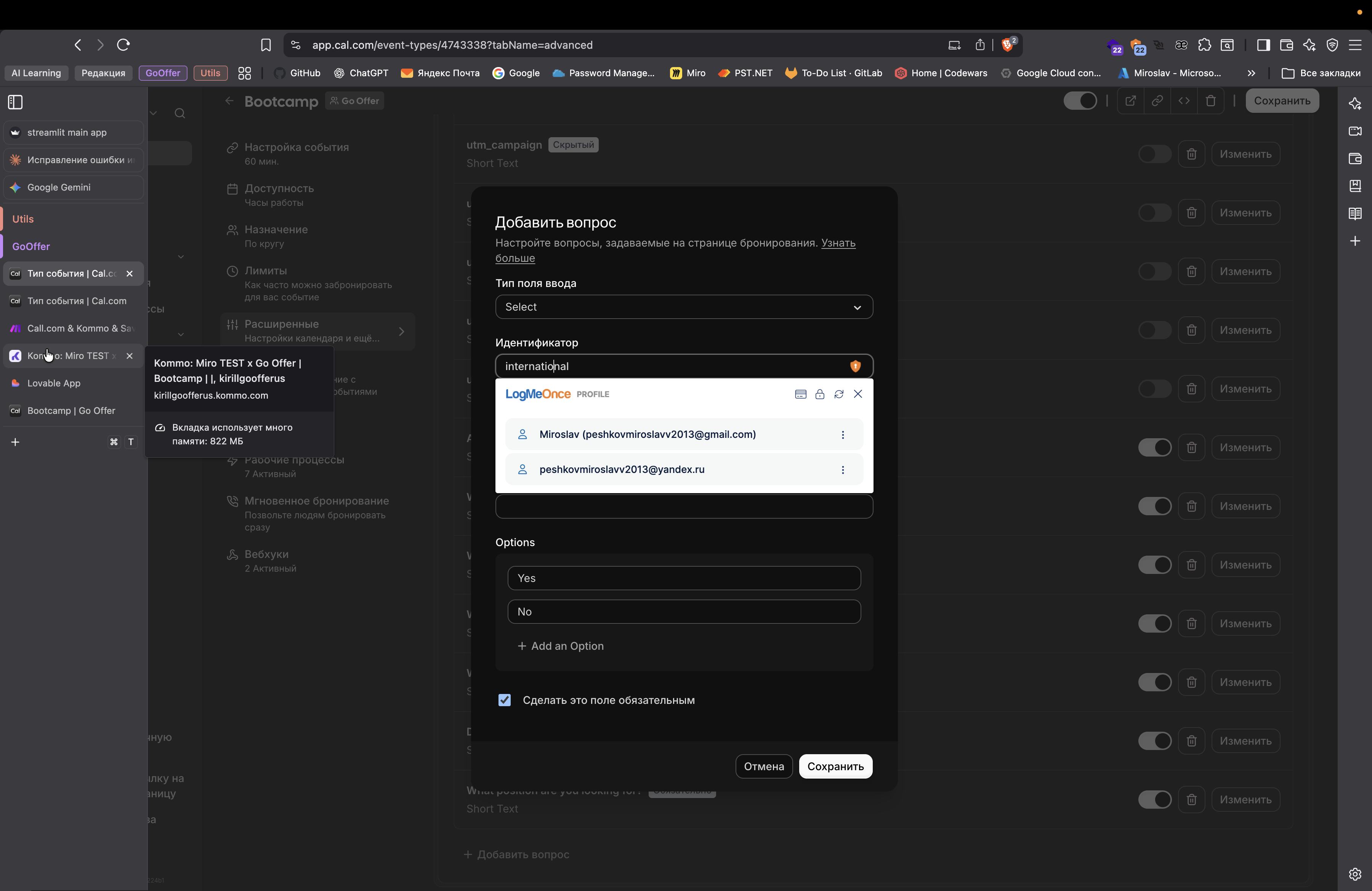Viewport: 1372px width, 891px height.
Task: Click the 'Yes' option input field
Action: tap(684, 578)
